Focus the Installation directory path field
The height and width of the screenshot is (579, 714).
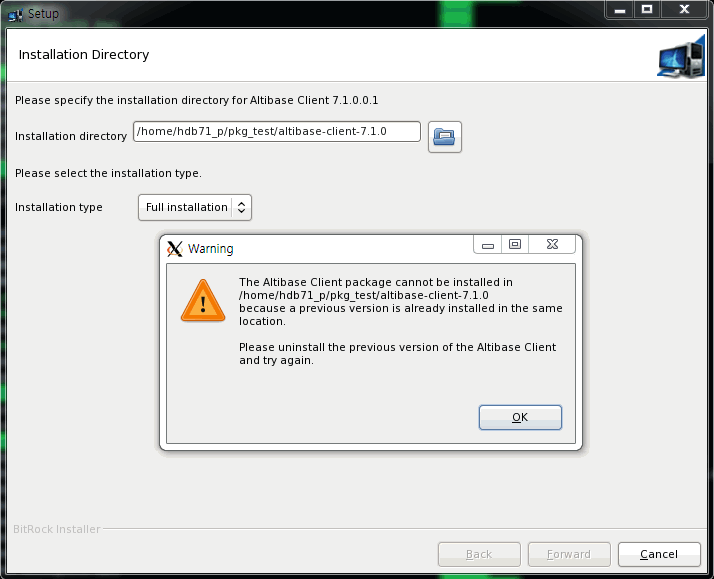click(x=276, y=131)
